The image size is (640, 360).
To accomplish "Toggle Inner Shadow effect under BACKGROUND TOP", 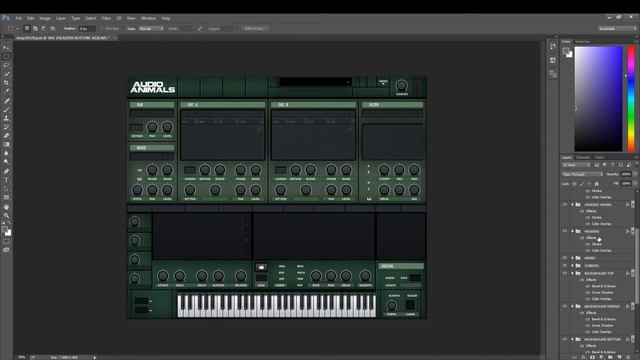I will click(588, 292).
